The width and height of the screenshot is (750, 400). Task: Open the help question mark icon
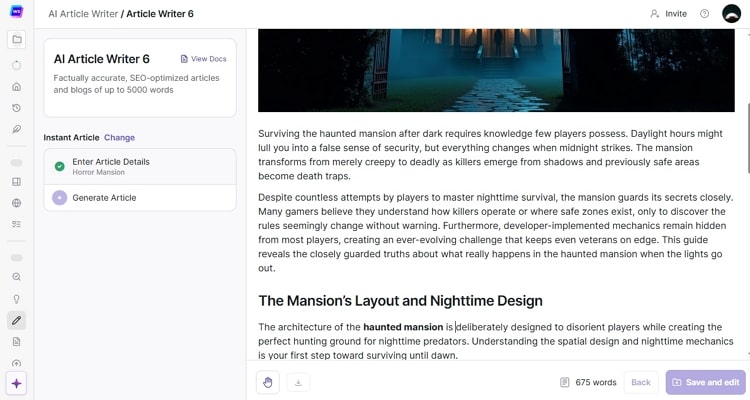(705, 14)
